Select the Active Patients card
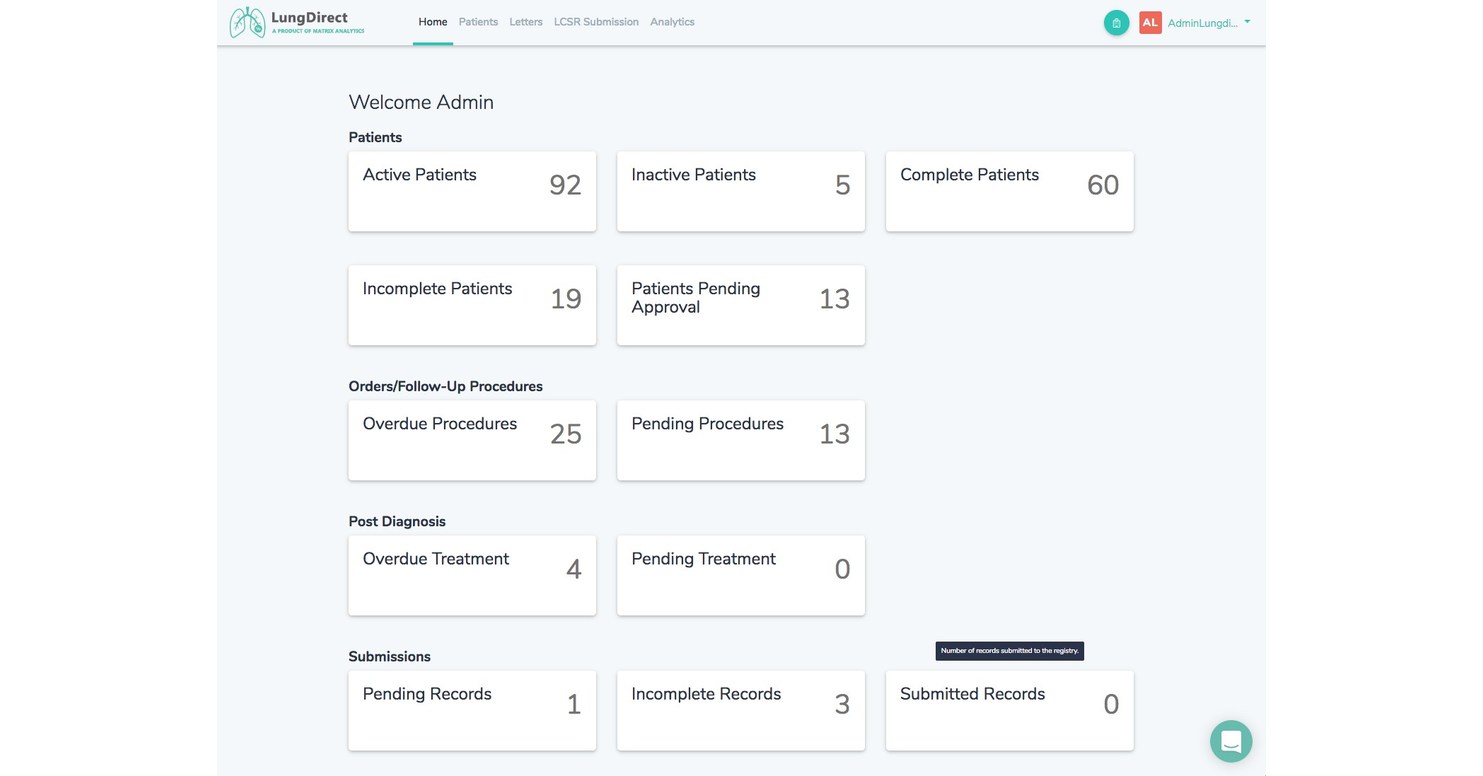Image resolution: width=1483 pixels, height=776 pixels. pos(471,191)
